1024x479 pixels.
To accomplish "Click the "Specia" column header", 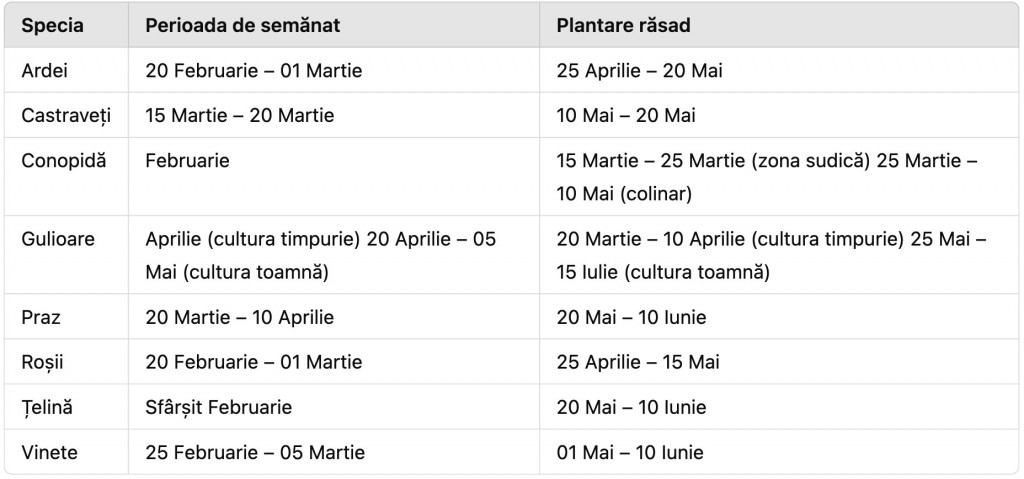I will tap(53, 25).
